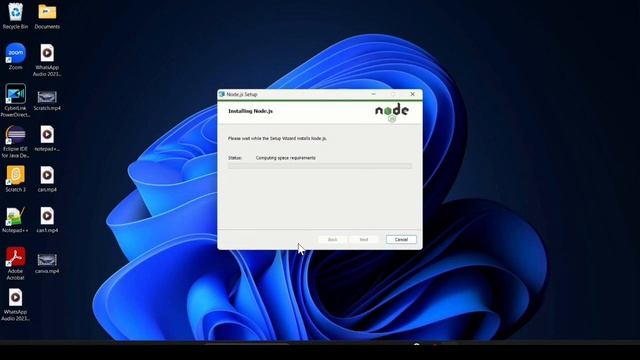Click the Node.js Setup title bar icon
This screenshot has height=360, width=640.
pyautogui.click(x=222, y=94)
